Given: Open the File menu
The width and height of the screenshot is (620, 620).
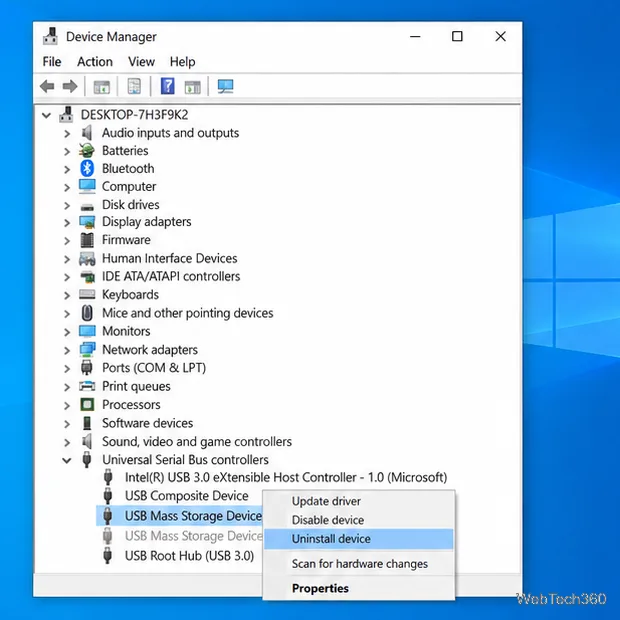Looking at the screenshot, I should pos(52,62).
